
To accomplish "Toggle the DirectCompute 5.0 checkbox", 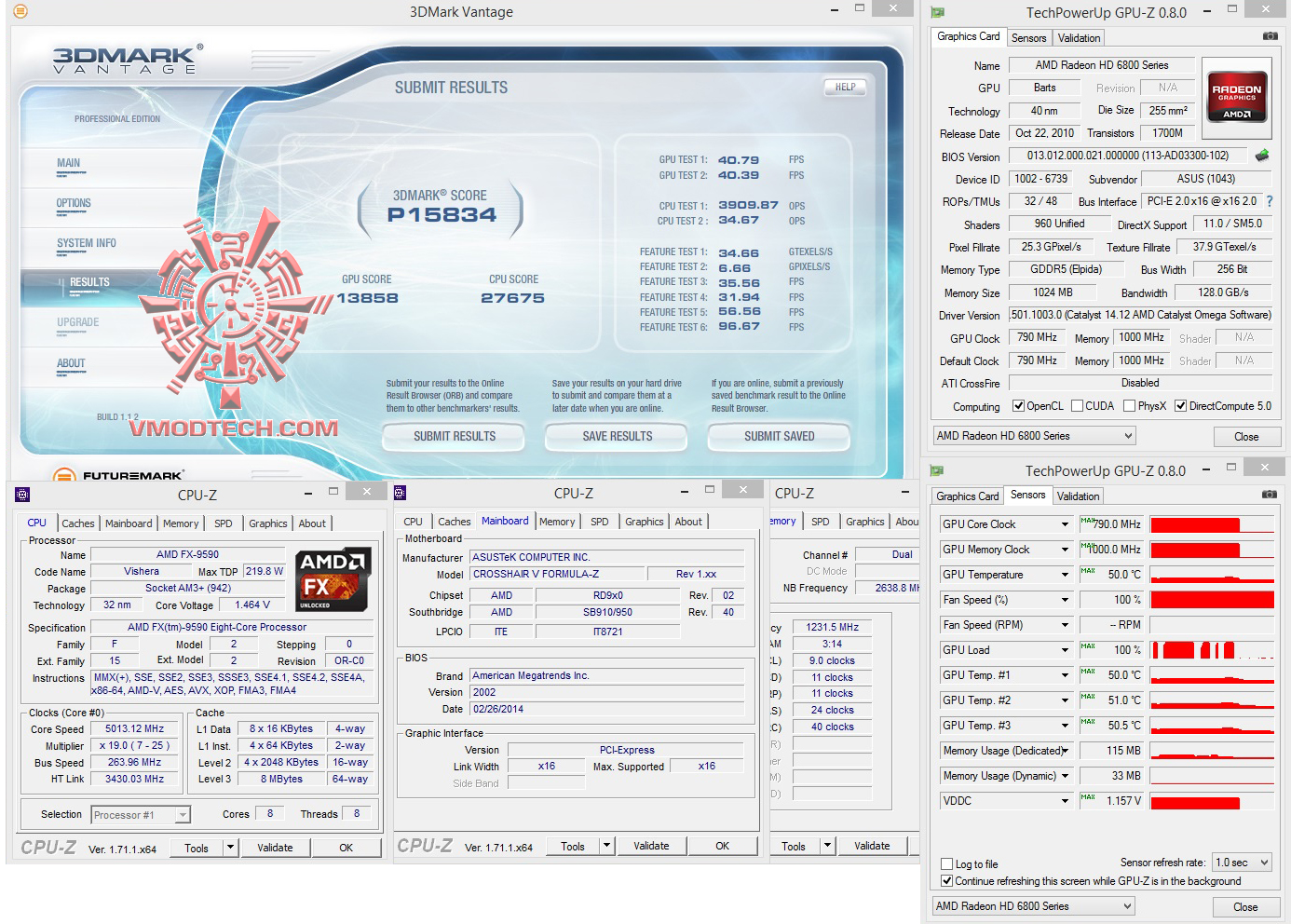I will pos(1181,406).
